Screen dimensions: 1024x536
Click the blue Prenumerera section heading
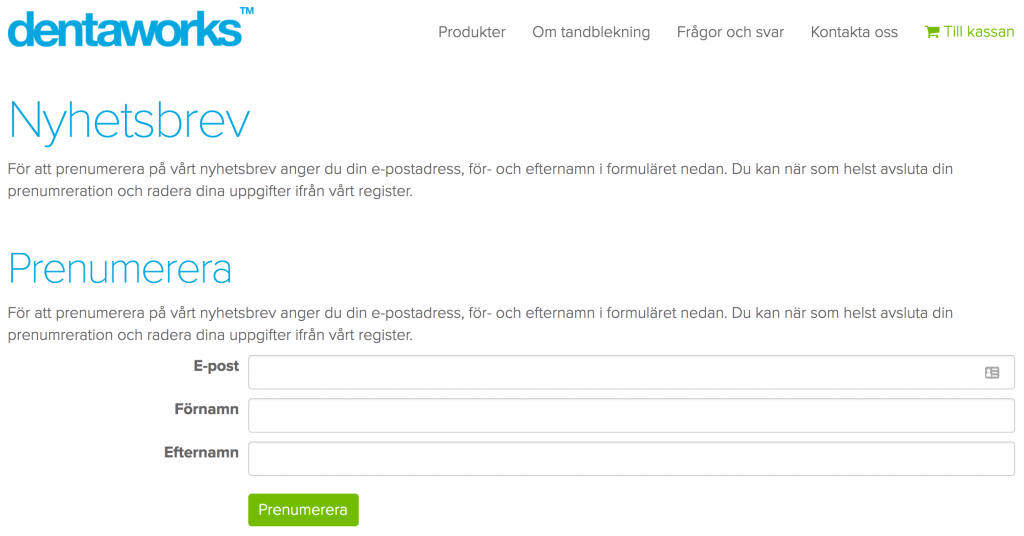click(x=120, y=269)
